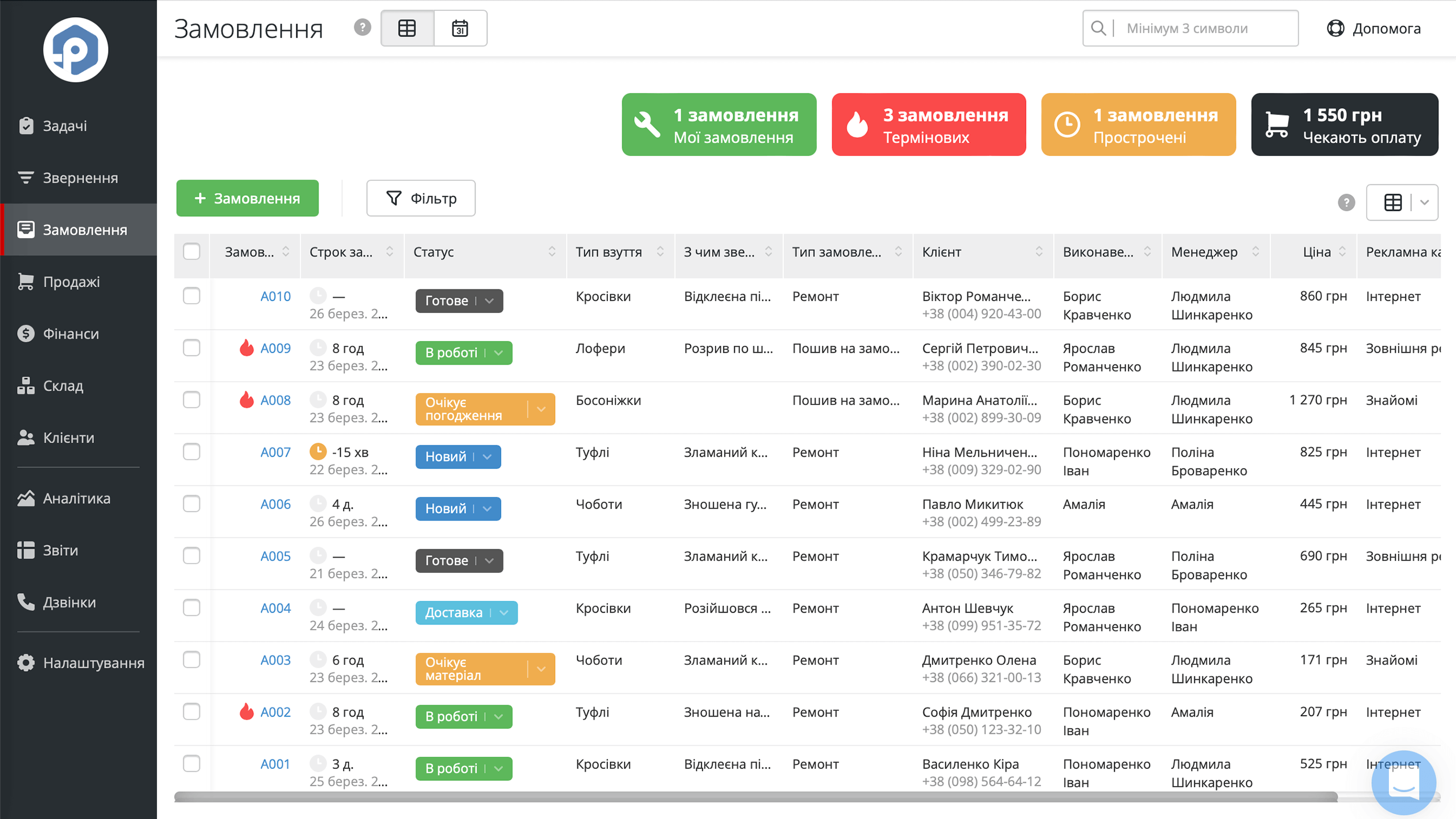Open Фінанси in the sidebar
This screenshot has height=819, width=1456.
click(78, 333)
